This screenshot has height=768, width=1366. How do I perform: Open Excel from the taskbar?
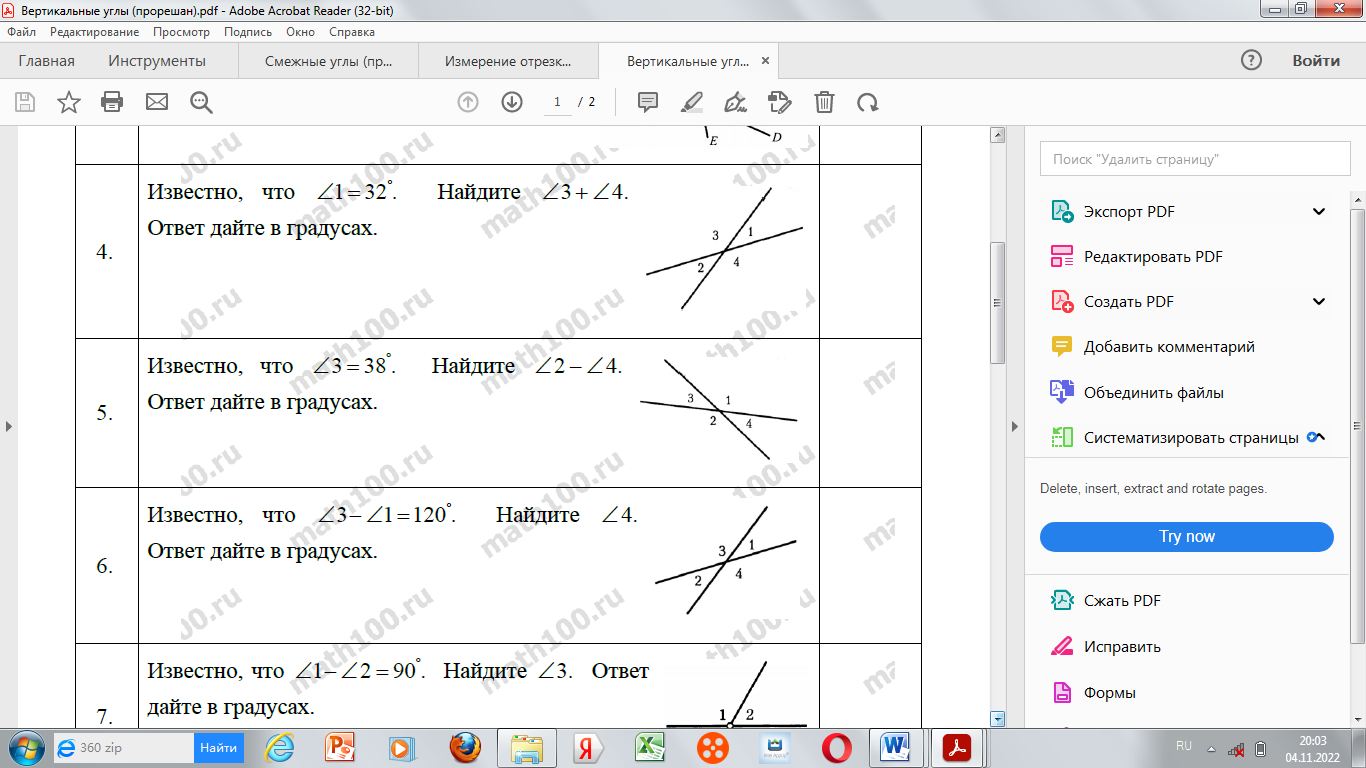click(x=651, y=748)
